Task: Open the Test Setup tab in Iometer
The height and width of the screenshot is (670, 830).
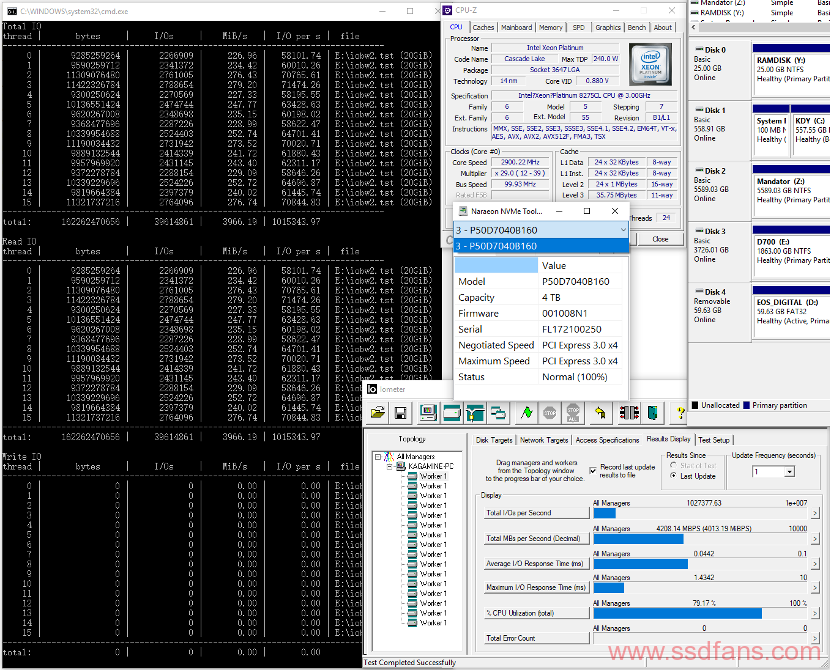Action: point(714,440)
